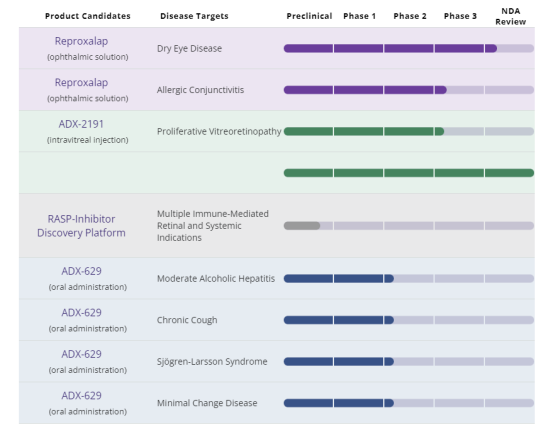Click the Disease Targets column header
This screenshot has width=553, height=438.
tap(194, 16)
